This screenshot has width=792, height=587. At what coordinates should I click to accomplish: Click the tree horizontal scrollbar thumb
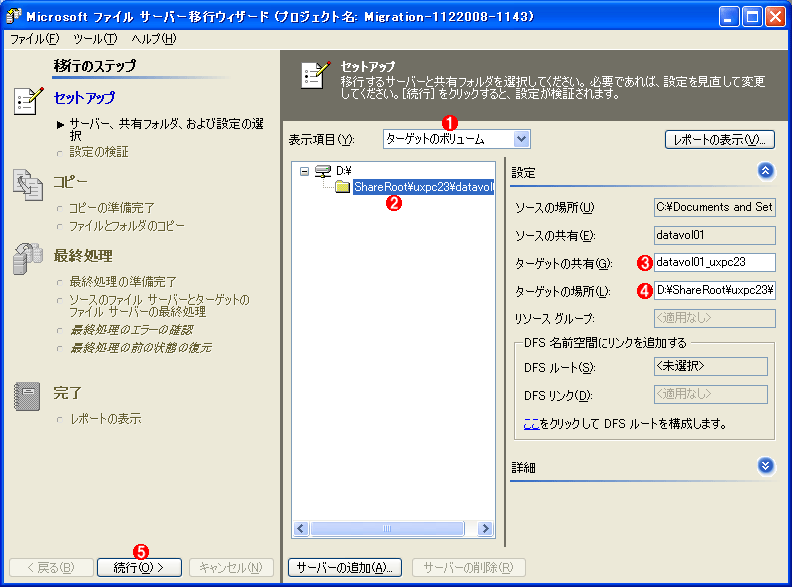387,528
